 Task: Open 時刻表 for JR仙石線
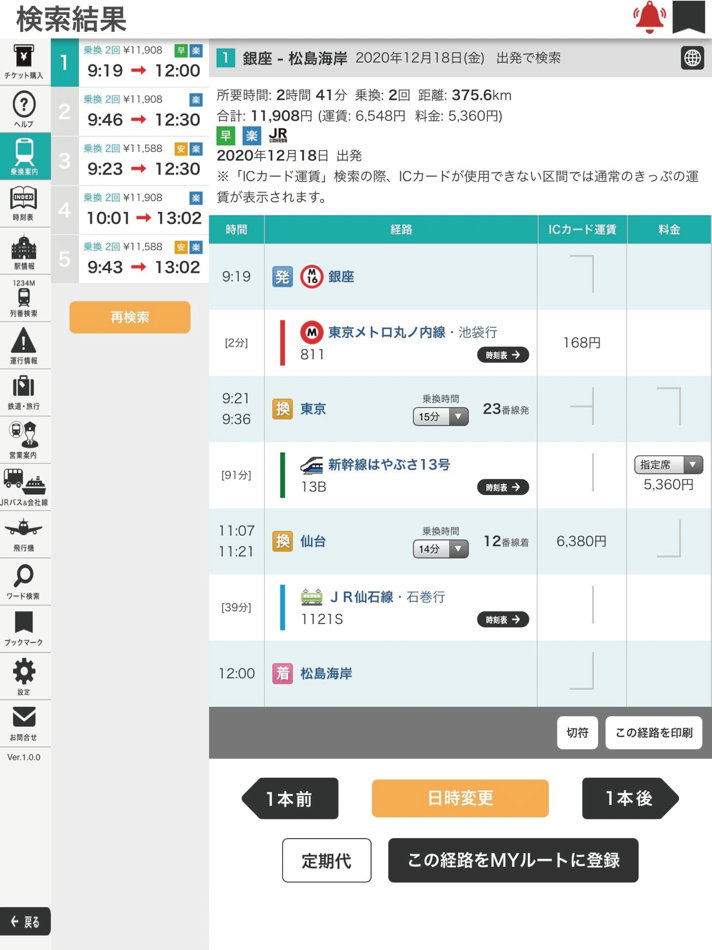click(503, 619)
